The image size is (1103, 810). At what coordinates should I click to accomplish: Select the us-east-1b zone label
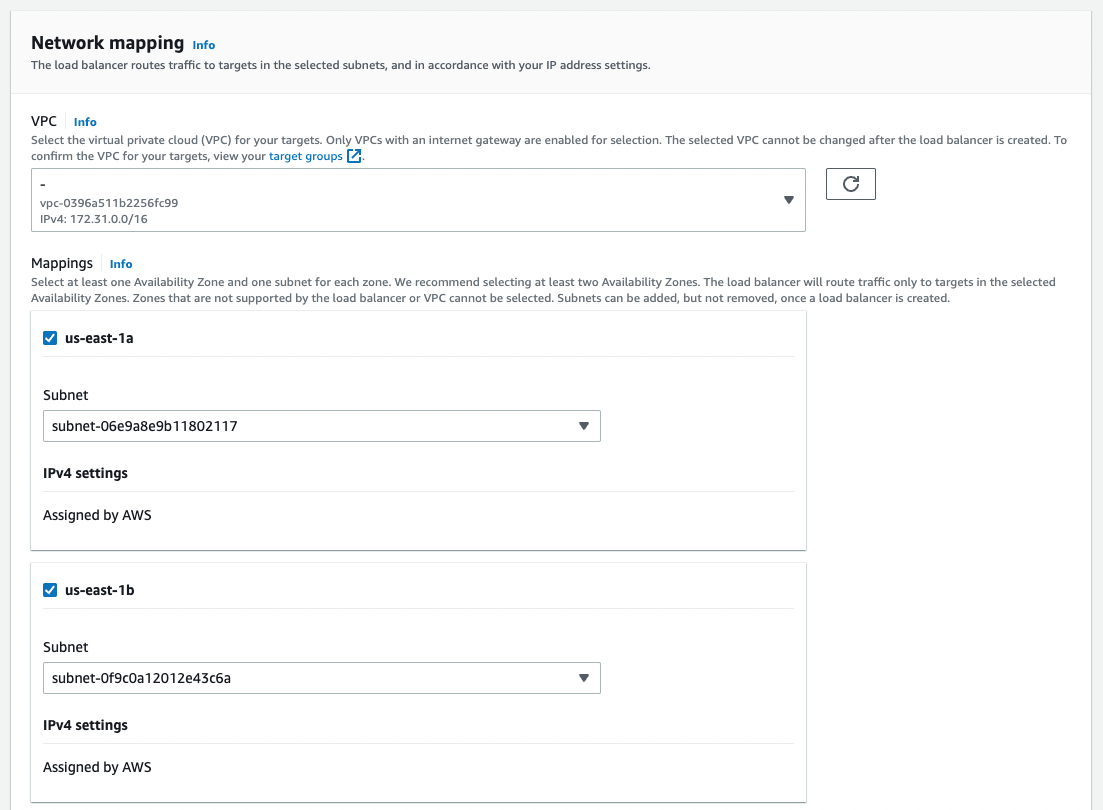100,590
